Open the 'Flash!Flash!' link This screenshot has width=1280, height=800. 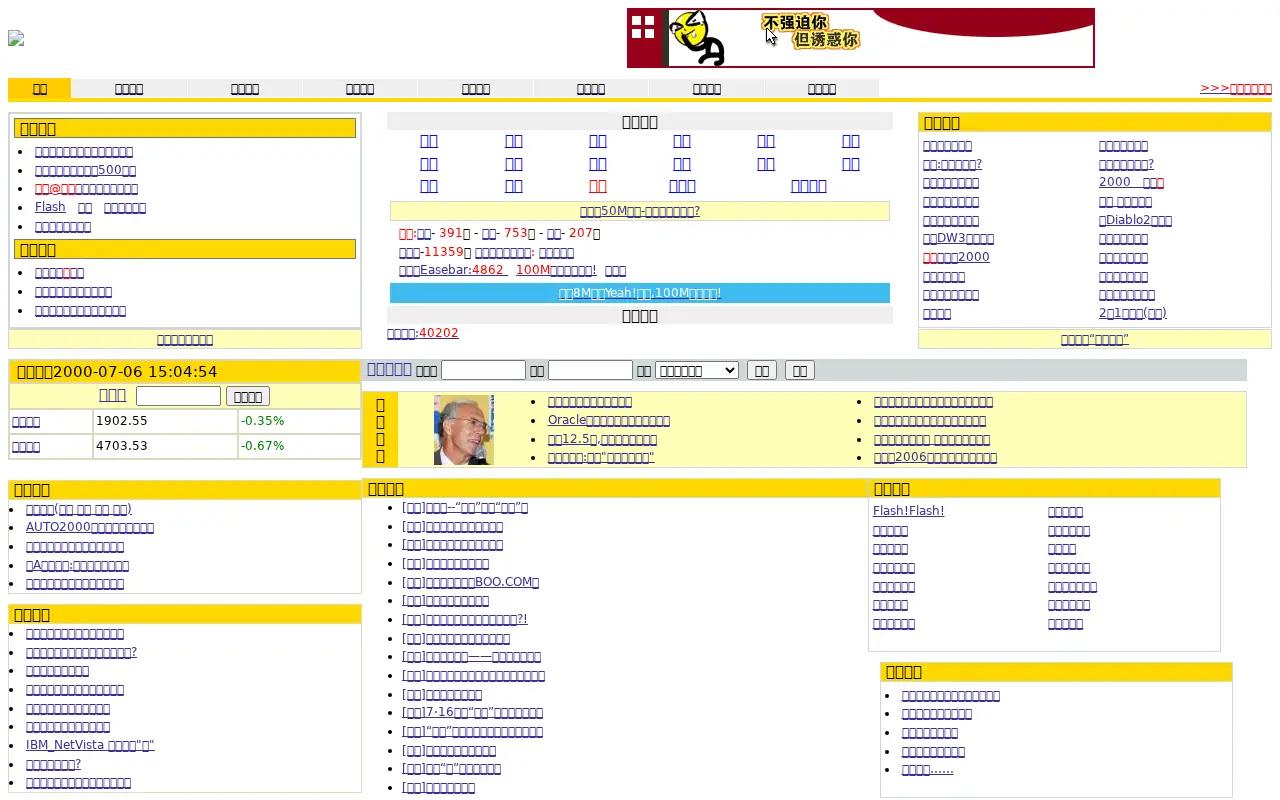(x=908, y=511)
